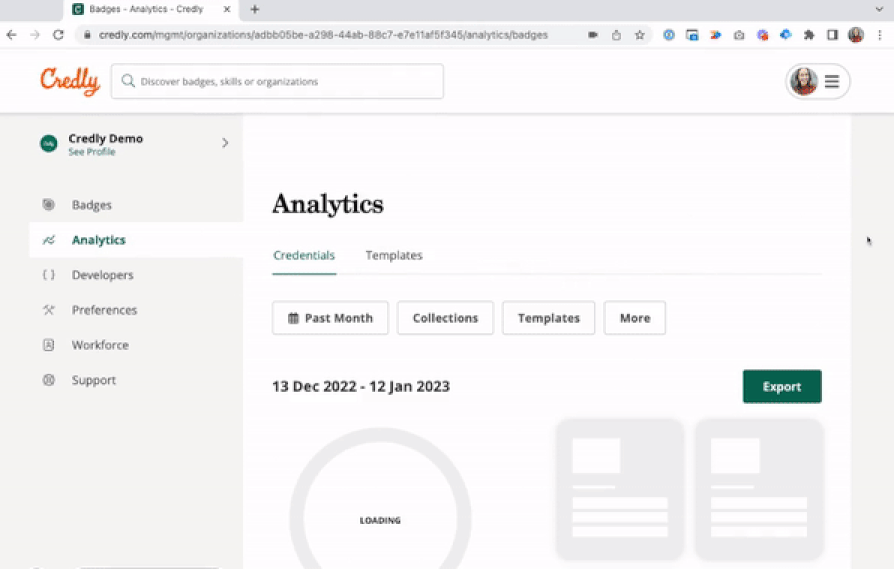Image resolution: width=894 pixels, height=569 pixels.
Task: Click the Workforce sidebar icon
Action: 48,345
